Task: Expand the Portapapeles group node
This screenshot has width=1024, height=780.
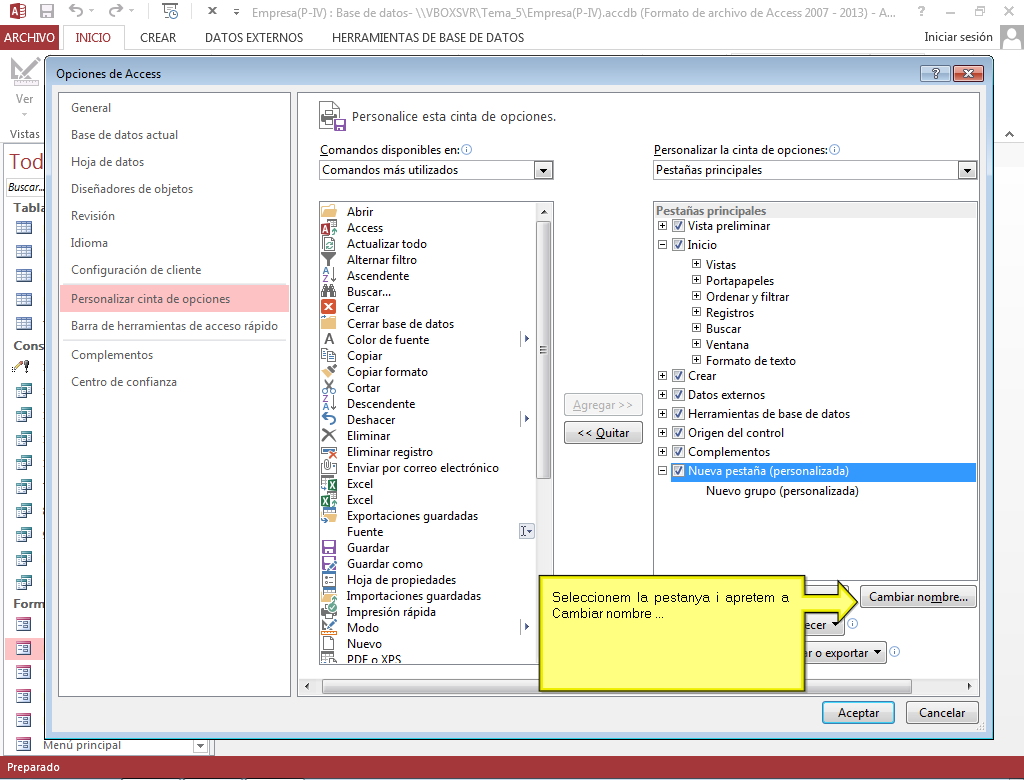Action: 696,280
